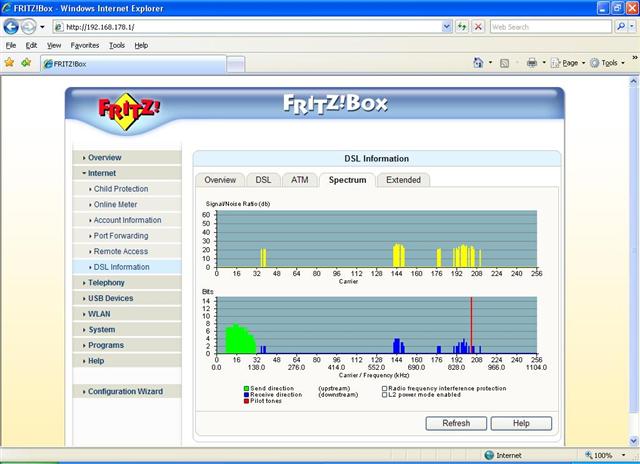Open Online Meter in the sidebar
Screen dimensions: 640x464
point(127,204)
